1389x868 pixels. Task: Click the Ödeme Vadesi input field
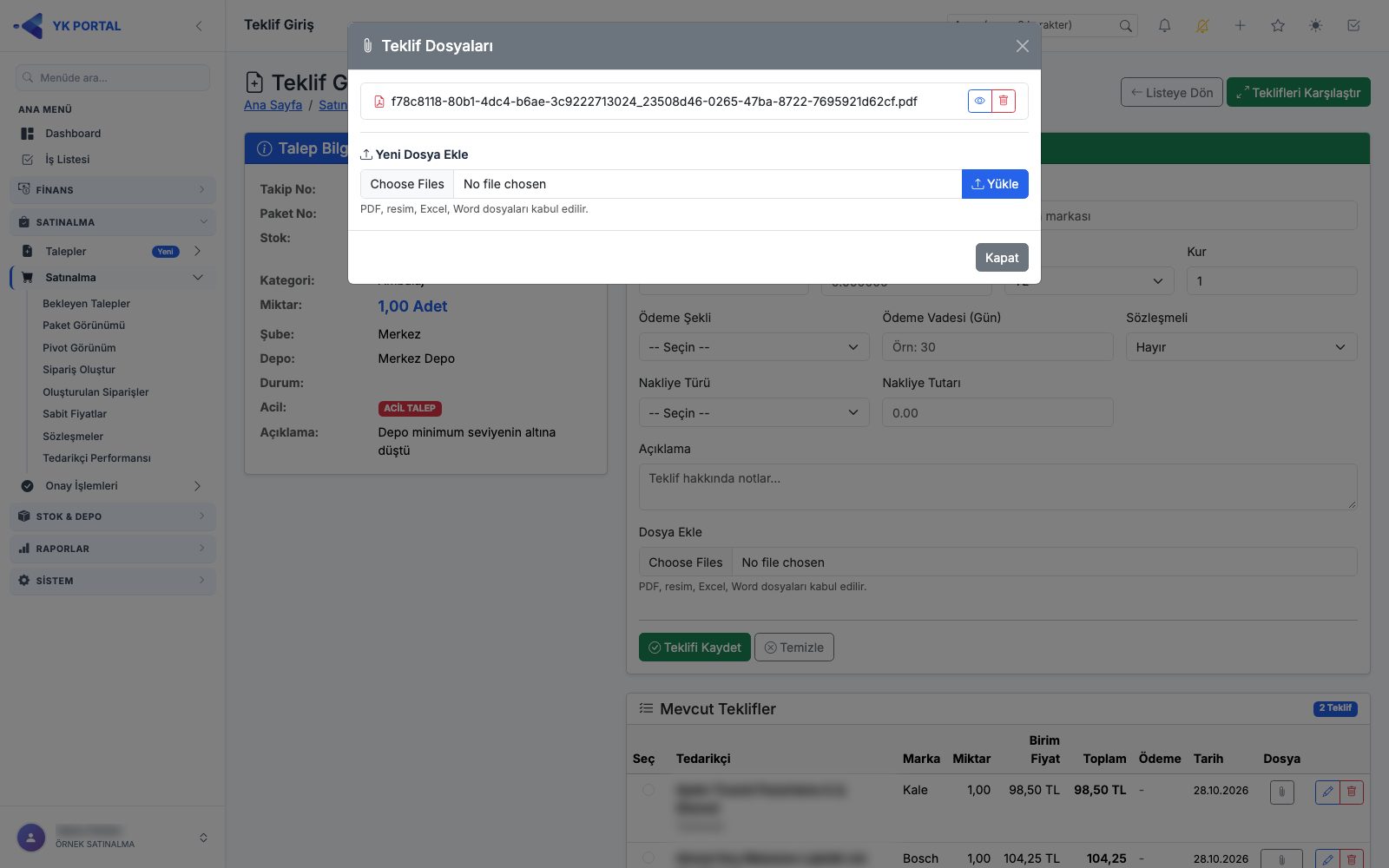tap(997, 347)
